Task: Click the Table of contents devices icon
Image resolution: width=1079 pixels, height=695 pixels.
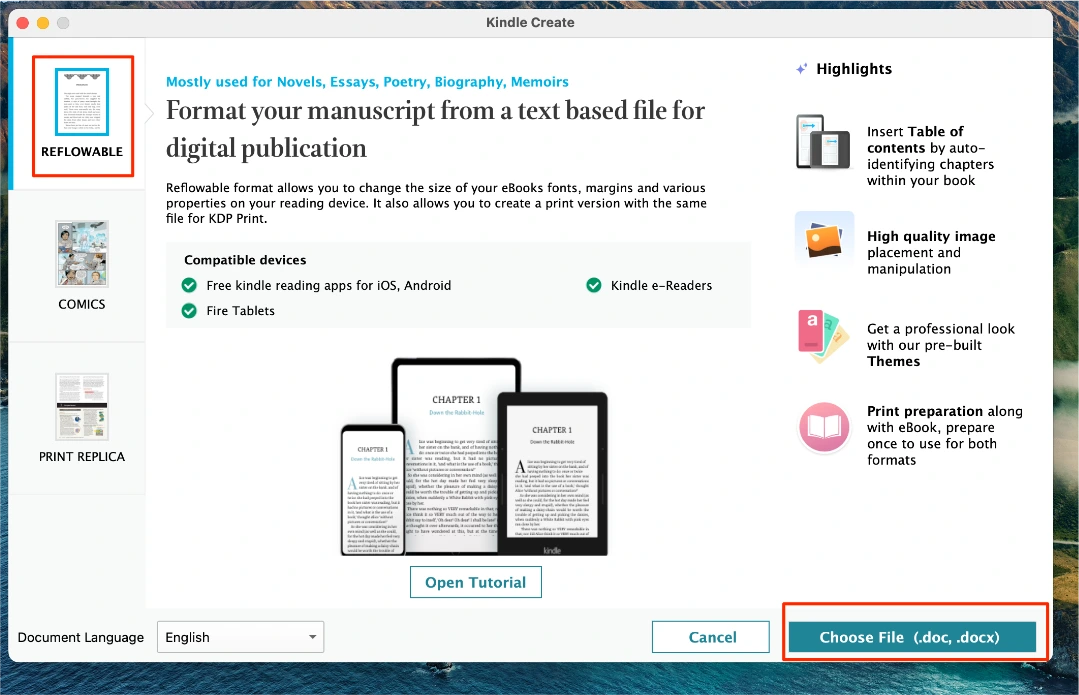Action: click(823, 142)
